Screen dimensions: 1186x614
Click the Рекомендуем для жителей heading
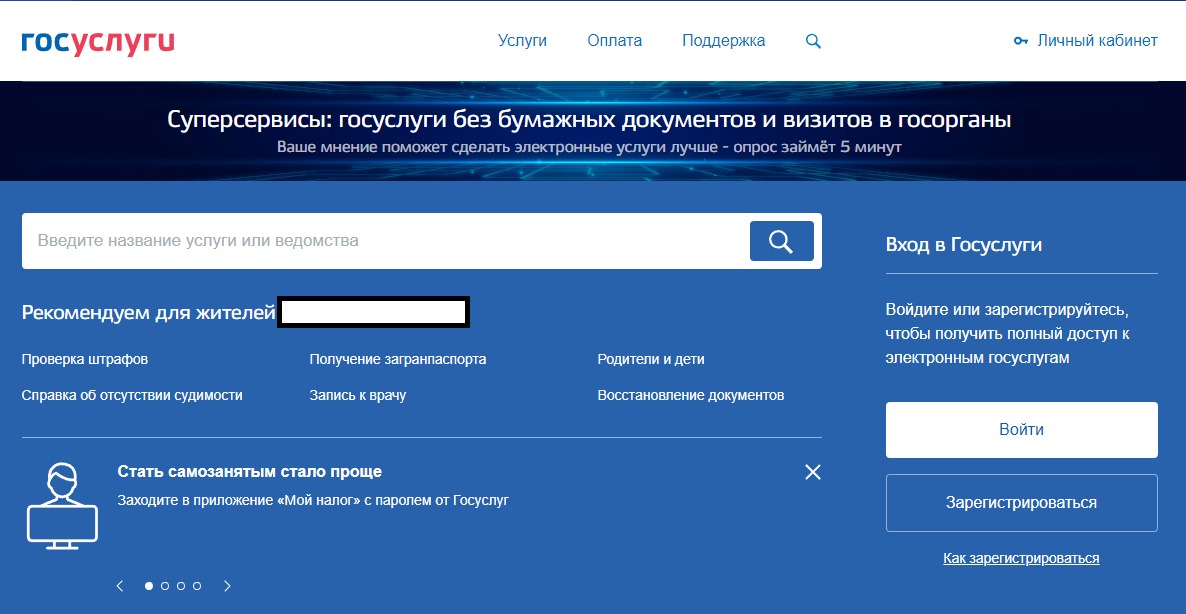pyautogui.click(x=148, y=312)
